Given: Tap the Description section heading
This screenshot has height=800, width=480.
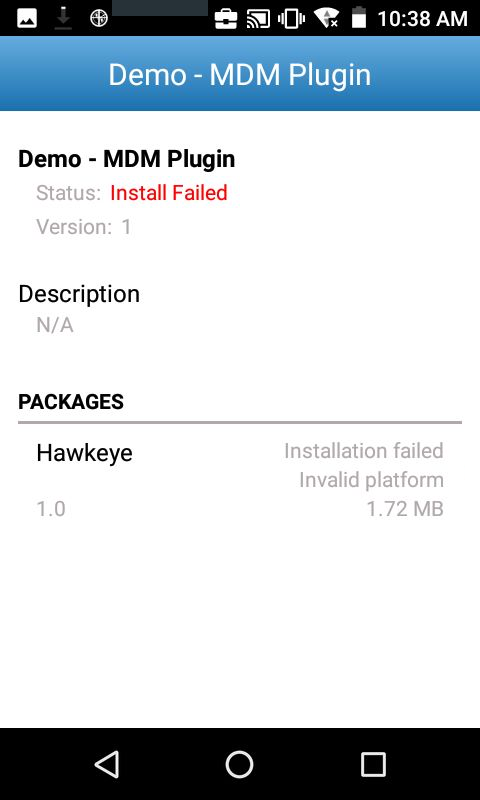Looking at the screenshot, I should click(x=79, y=294).
